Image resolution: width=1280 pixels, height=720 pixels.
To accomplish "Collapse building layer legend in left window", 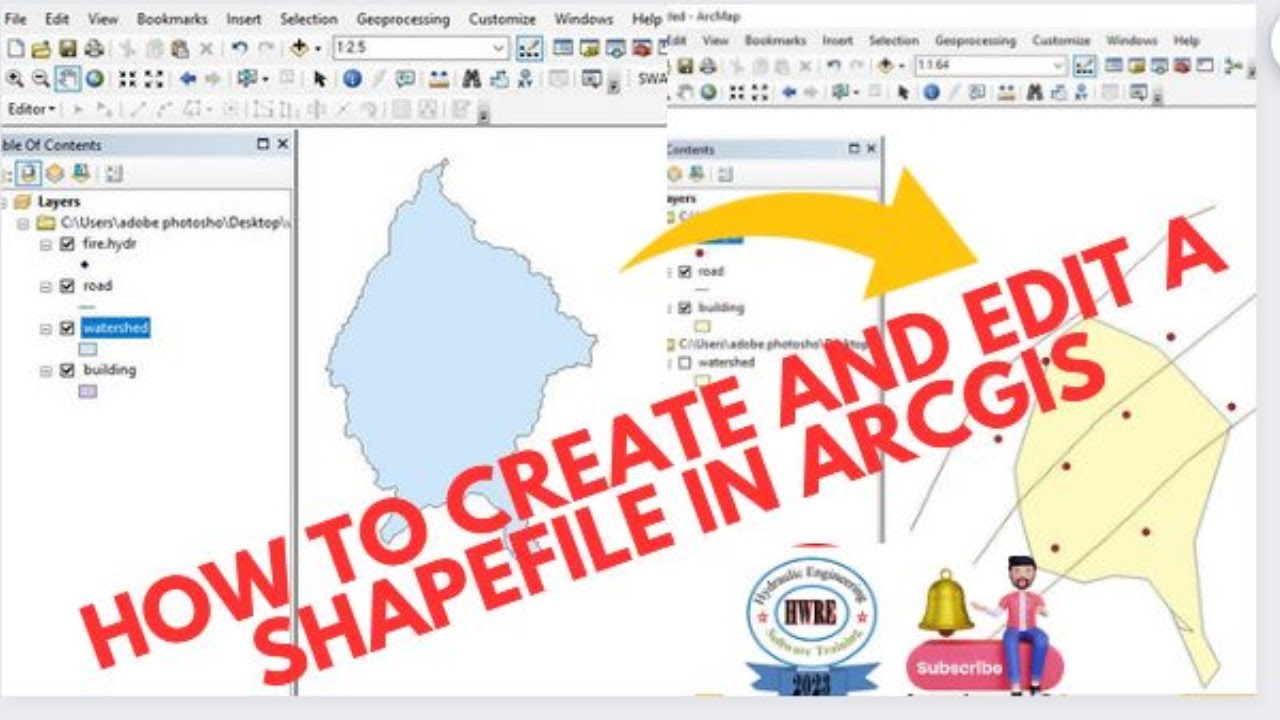I will pyautogui.click(x=45, y=370).
